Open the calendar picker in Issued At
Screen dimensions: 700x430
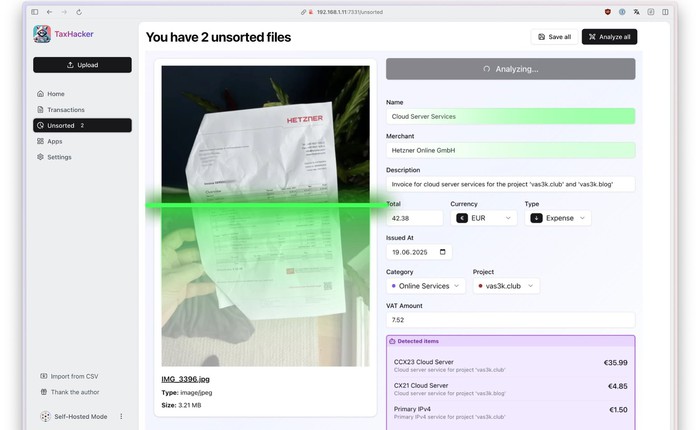pyautogui.click(x=444, y=252)
